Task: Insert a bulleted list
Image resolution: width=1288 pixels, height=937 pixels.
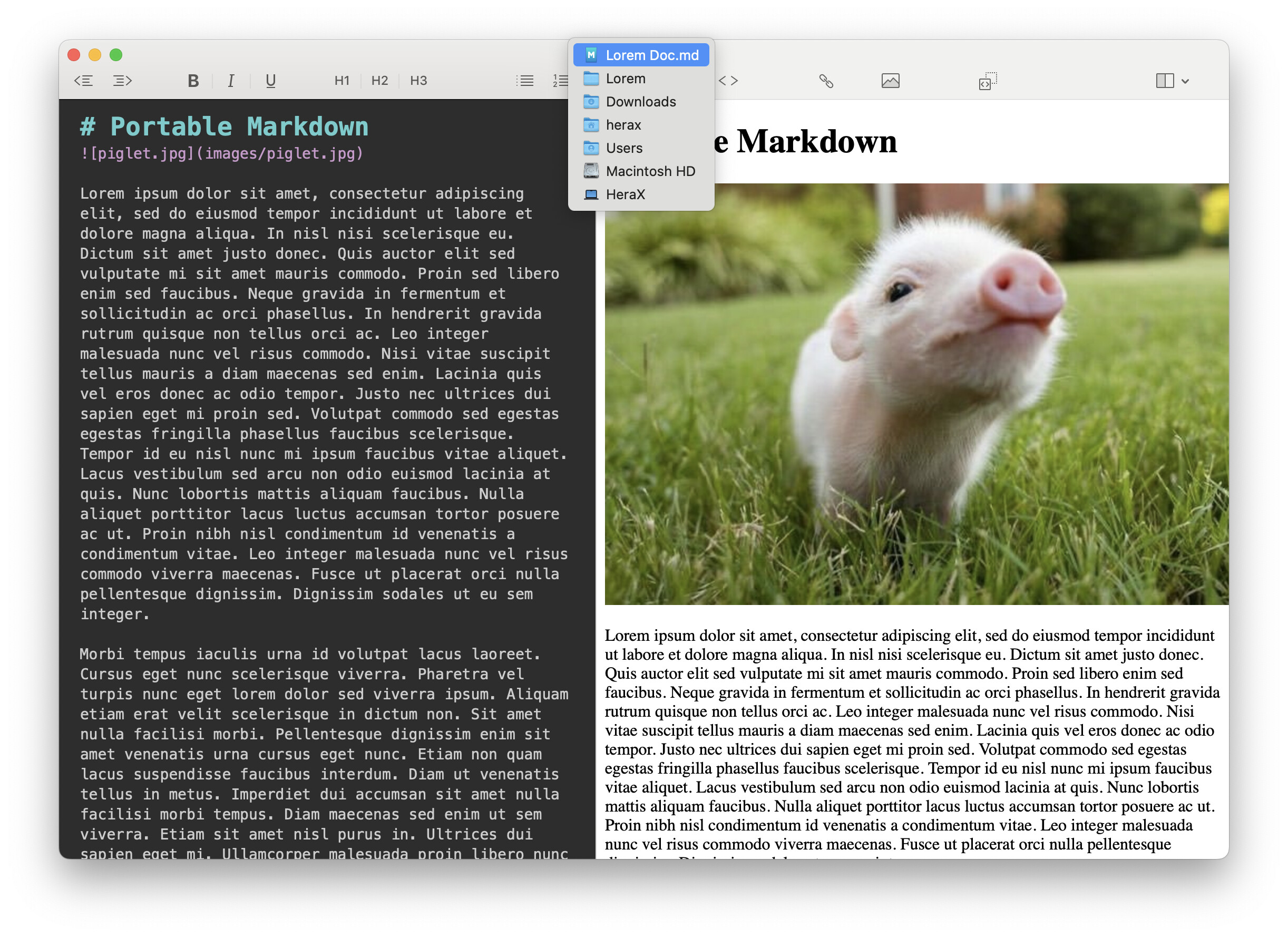Action: point(525,81)
